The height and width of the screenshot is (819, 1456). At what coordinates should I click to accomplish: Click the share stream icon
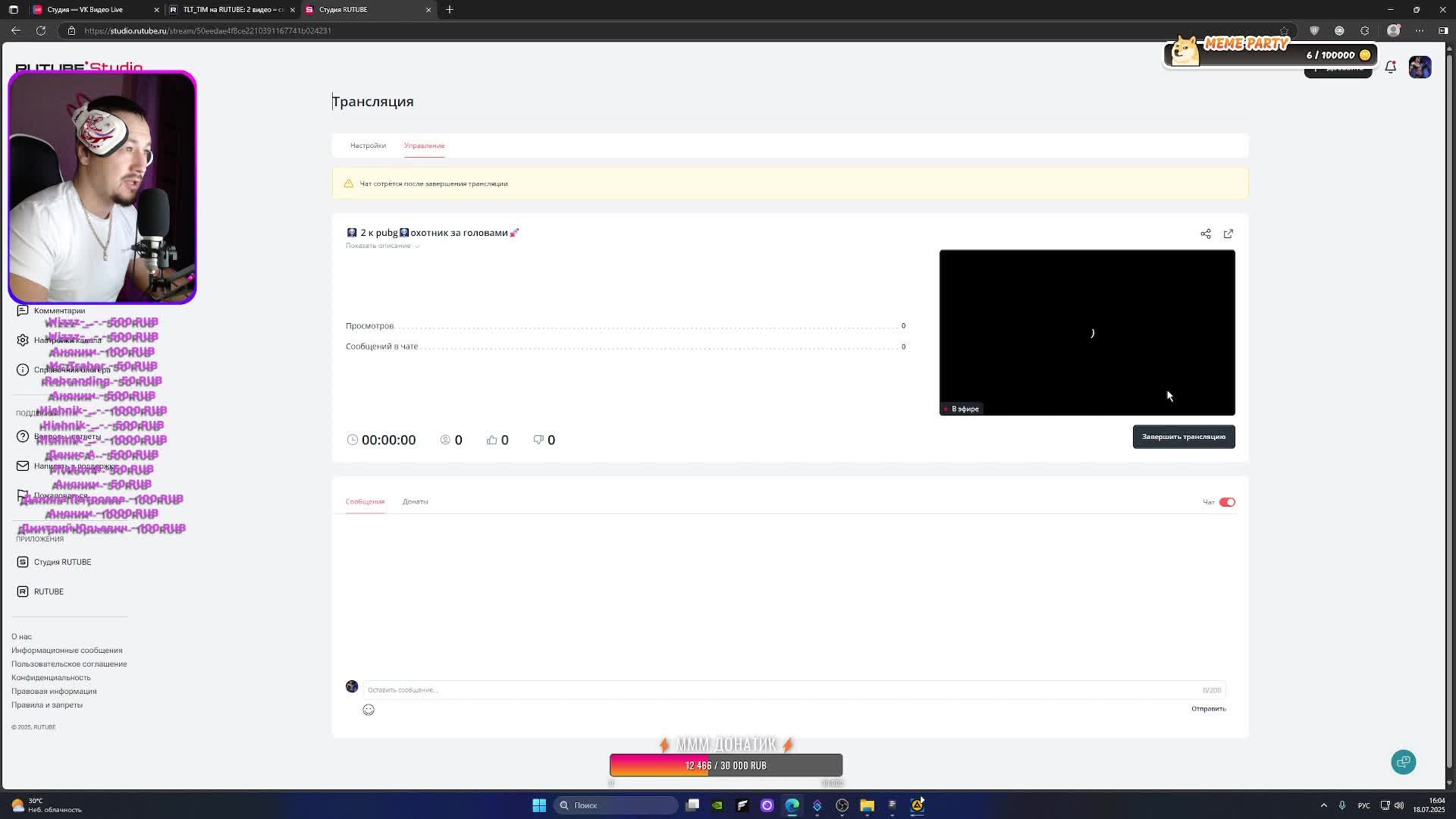tap(1205, 234)
